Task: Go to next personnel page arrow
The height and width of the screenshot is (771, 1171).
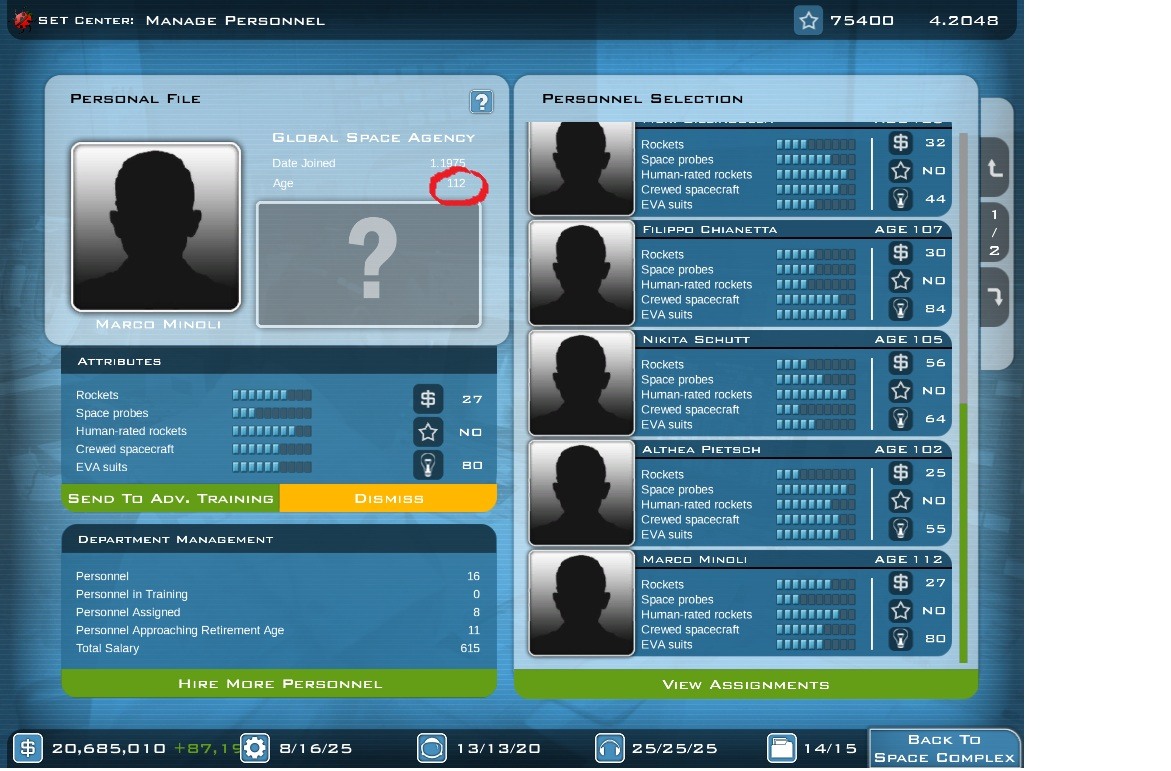Action: tap(995, 297)
